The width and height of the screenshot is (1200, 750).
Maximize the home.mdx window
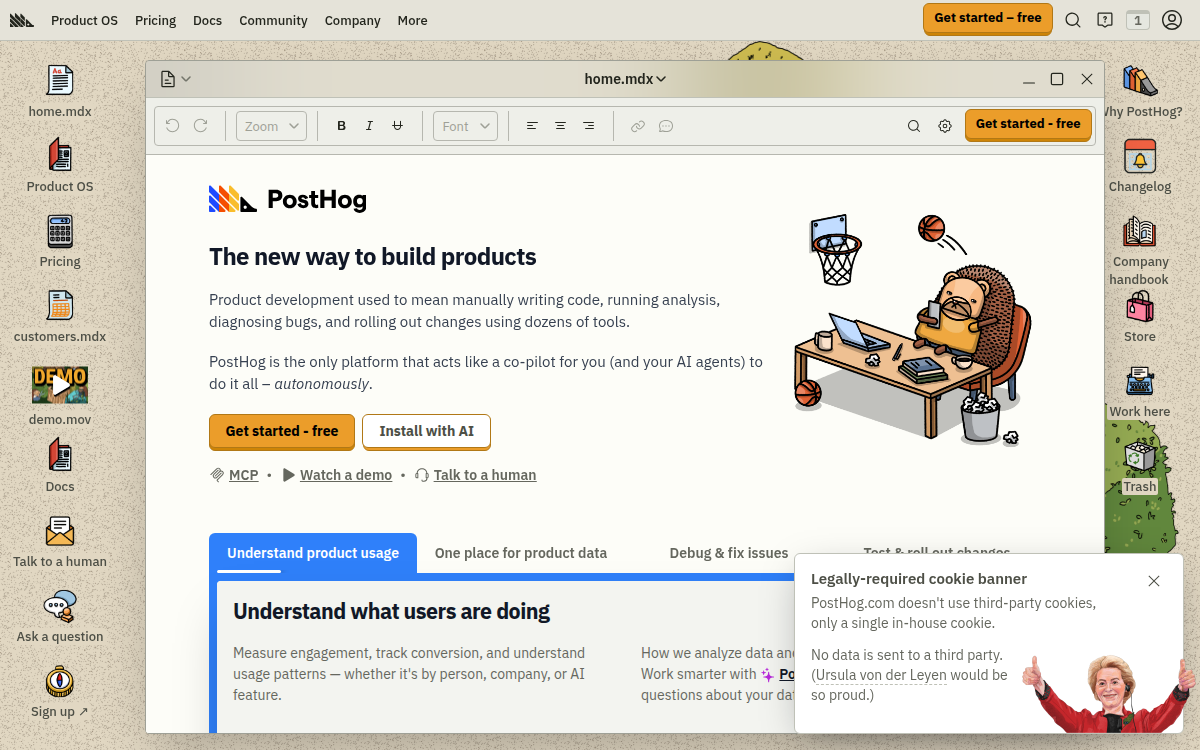[x=1057, y=79]
